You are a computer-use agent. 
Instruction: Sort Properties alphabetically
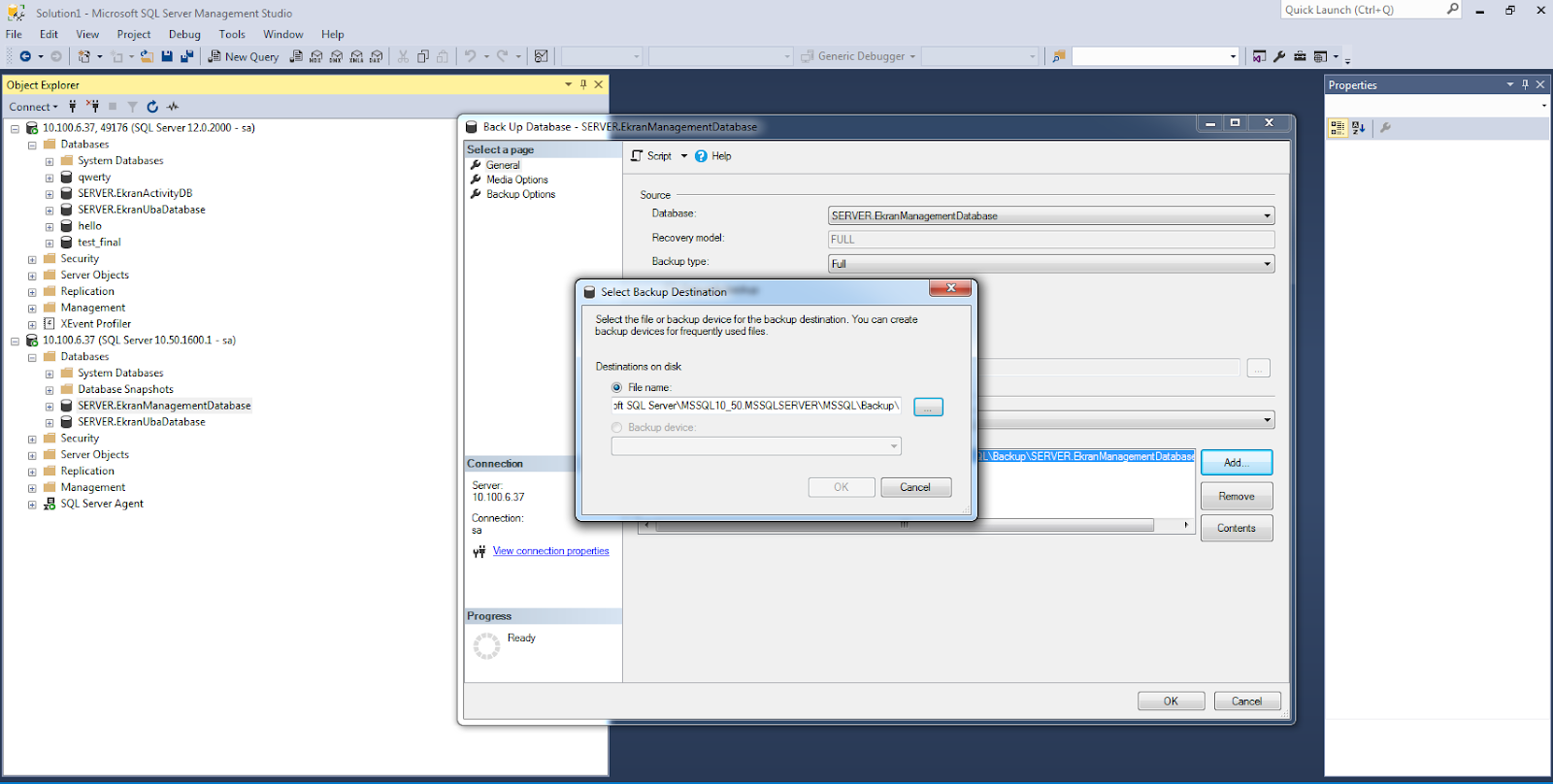(x=1359, y=128)
